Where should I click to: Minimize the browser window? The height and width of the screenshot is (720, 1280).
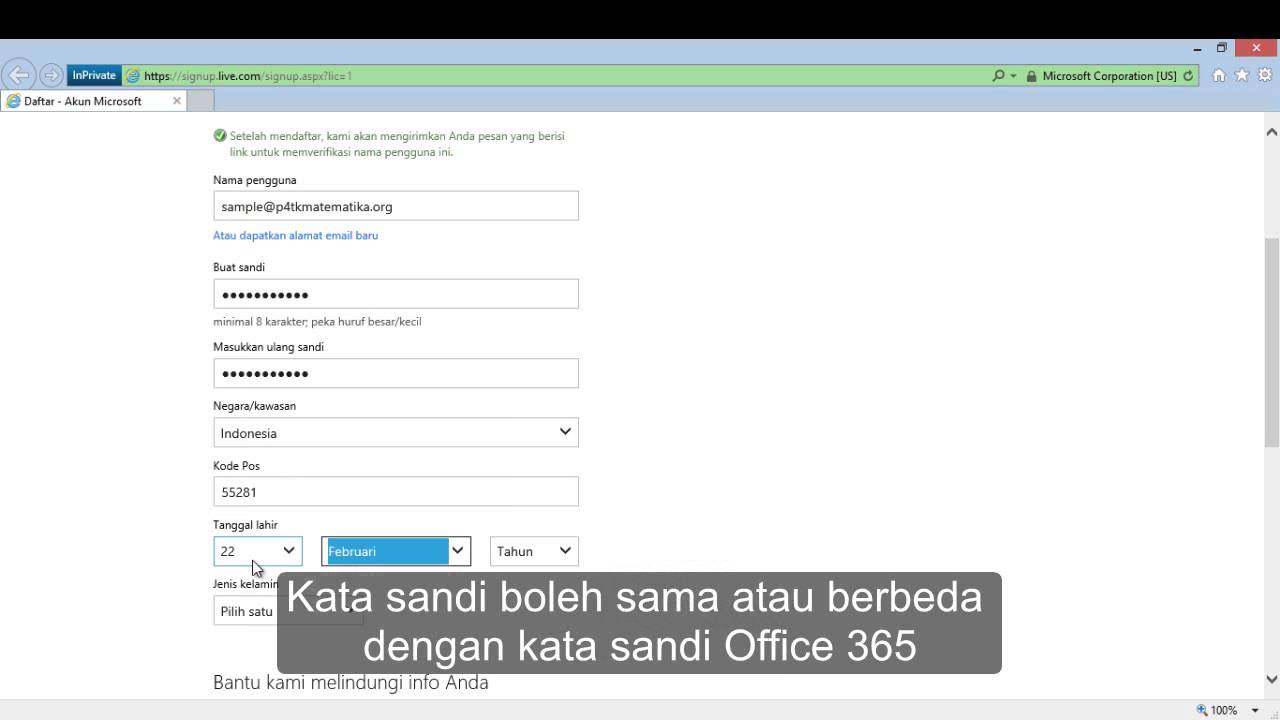point(1197,48)
